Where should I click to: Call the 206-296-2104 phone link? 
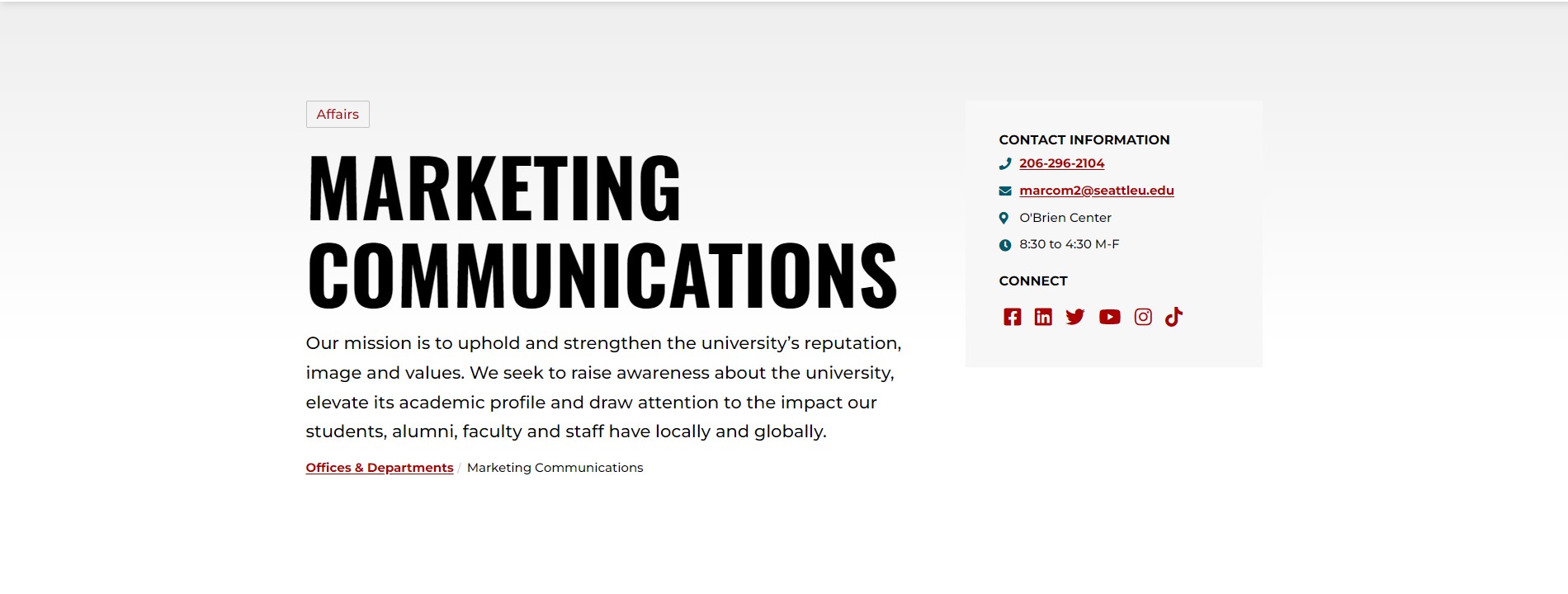click(1061, 163)
